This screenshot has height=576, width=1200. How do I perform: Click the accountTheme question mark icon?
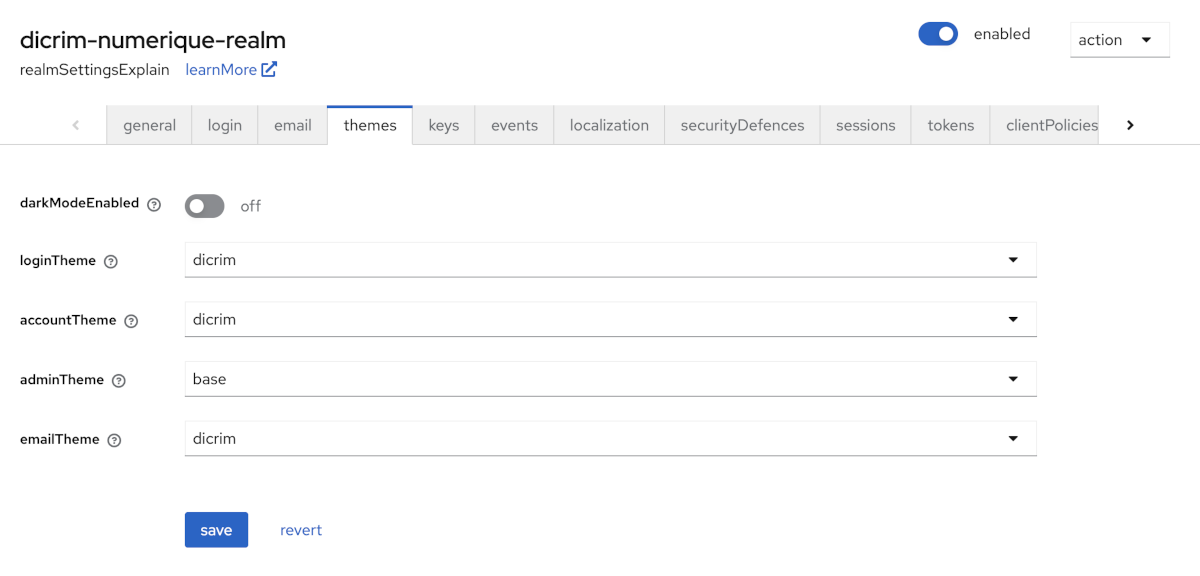pyautogui.click(x=132, y=320)
